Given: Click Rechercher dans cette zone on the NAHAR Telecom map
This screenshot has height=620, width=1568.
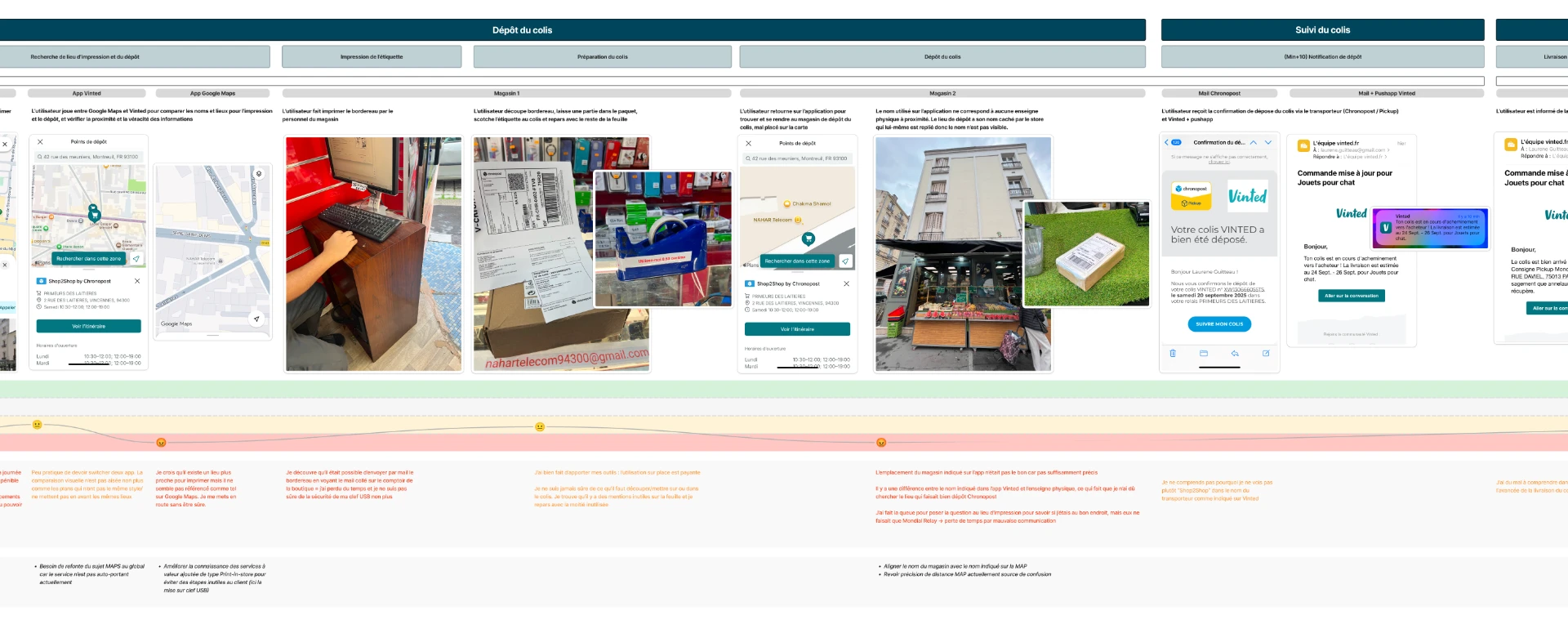Looking at the screenshot, I should tap(797, 261).
